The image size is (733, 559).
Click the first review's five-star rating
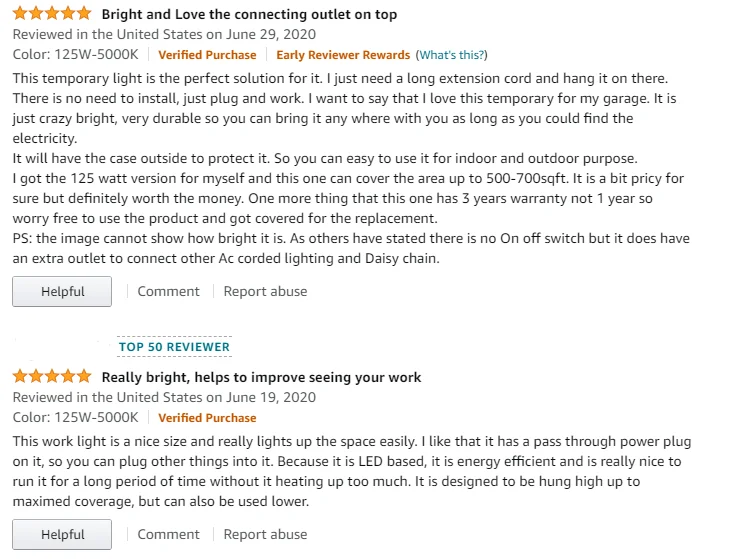click(x=51, y=14)
